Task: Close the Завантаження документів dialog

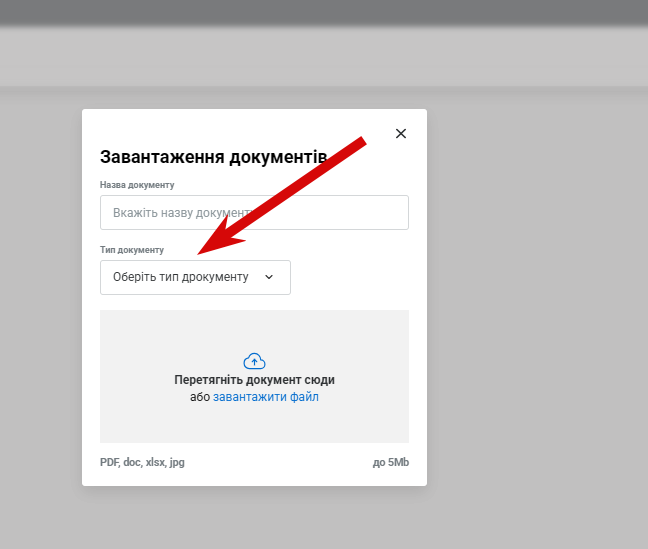Action: [x=400, y=134]
